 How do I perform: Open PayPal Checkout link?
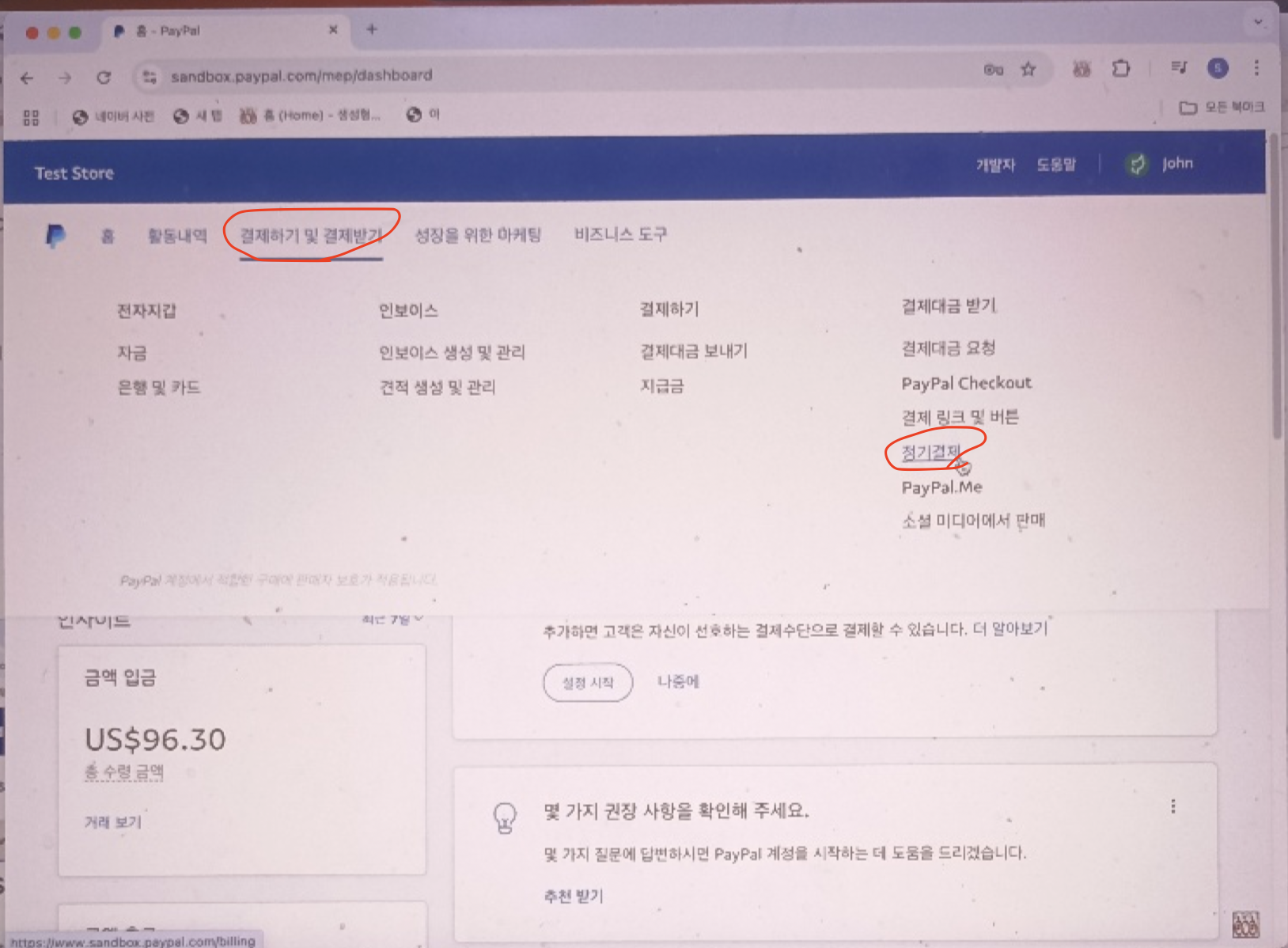[x=967, y=383]
